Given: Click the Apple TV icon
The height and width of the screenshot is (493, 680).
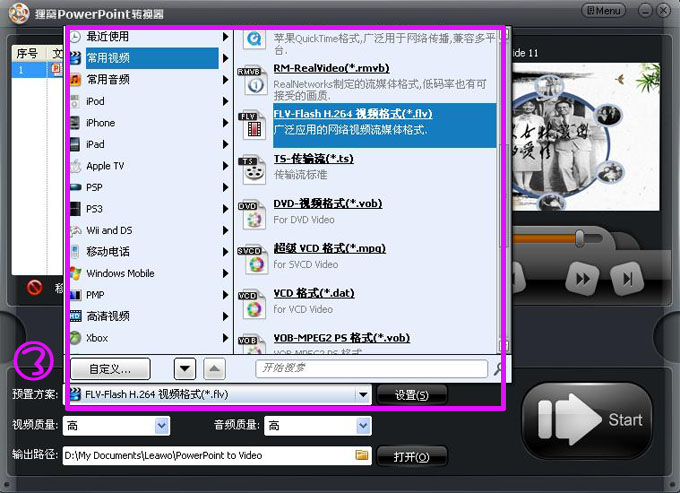Looking at the screenshot, I should [x=75, y=166].
